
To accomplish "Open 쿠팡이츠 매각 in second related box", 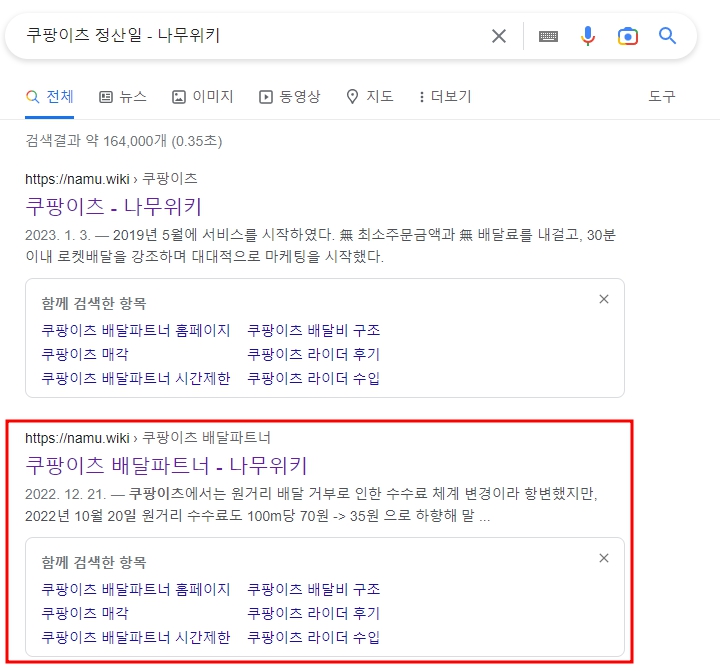I will click(85, 613).
